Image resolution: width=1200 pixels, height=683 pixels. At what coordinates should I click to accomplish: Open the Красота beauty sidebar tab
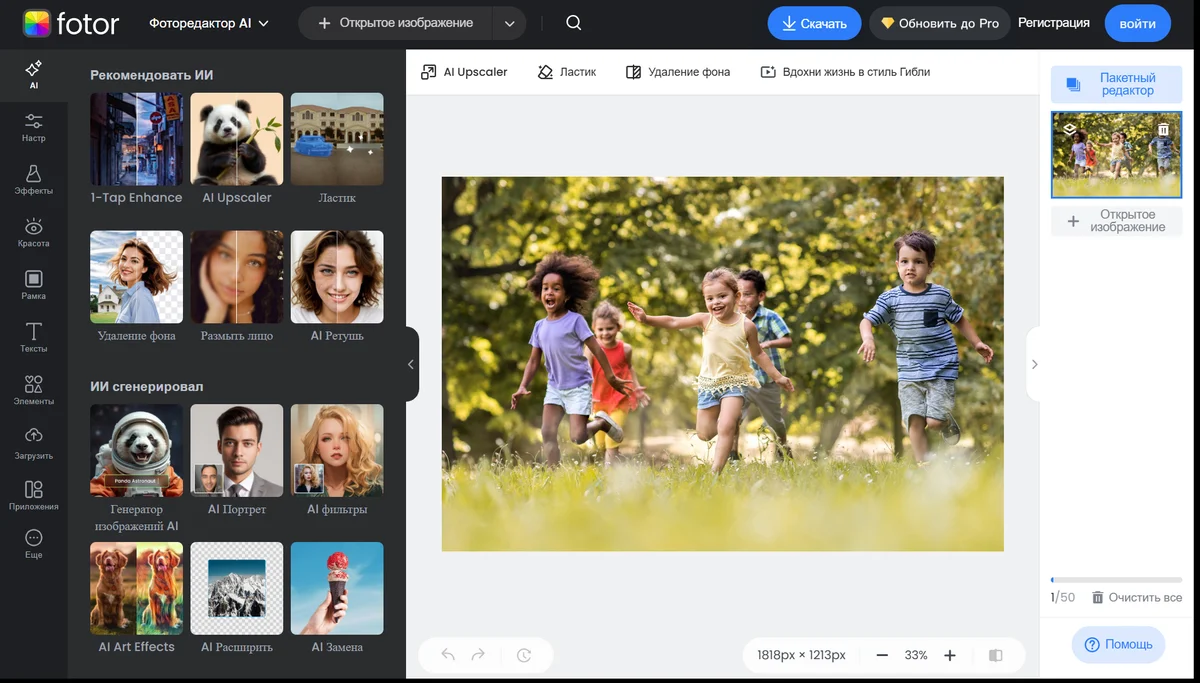pyautogui.click(x=33, y=233)
